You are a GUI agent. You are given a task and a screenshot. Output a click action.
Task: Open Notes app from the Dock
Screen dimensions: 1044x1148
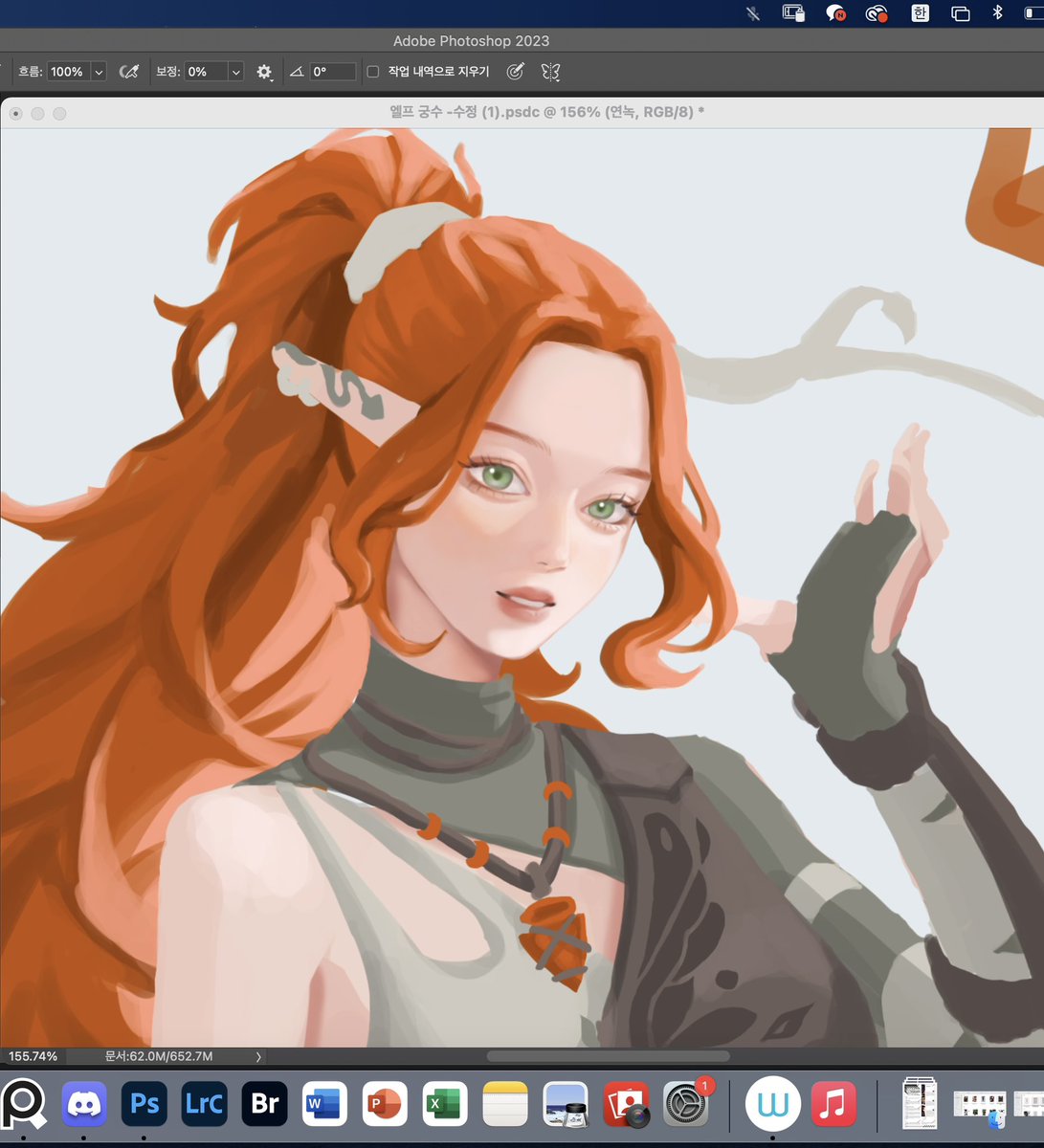[506, 1103]
